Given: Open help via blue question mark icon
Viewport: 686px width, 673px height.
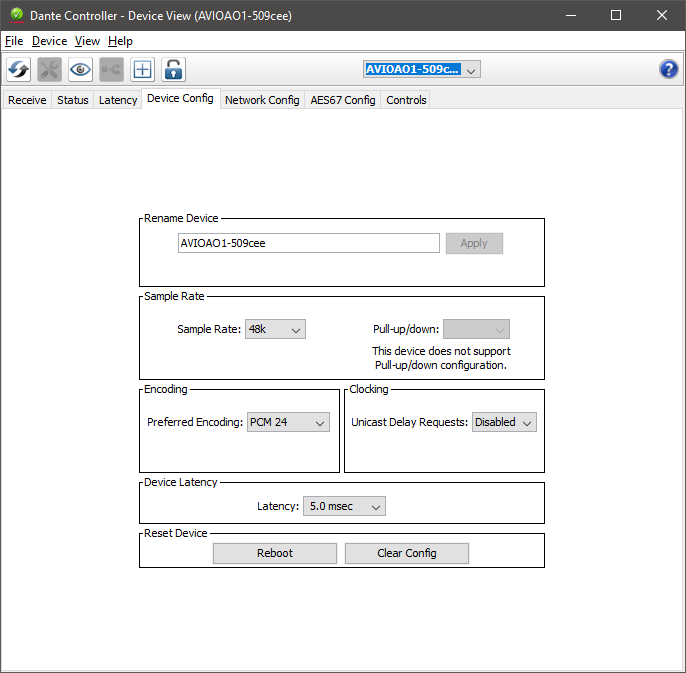Looking at the screenshot, I should tap(668, 69).
